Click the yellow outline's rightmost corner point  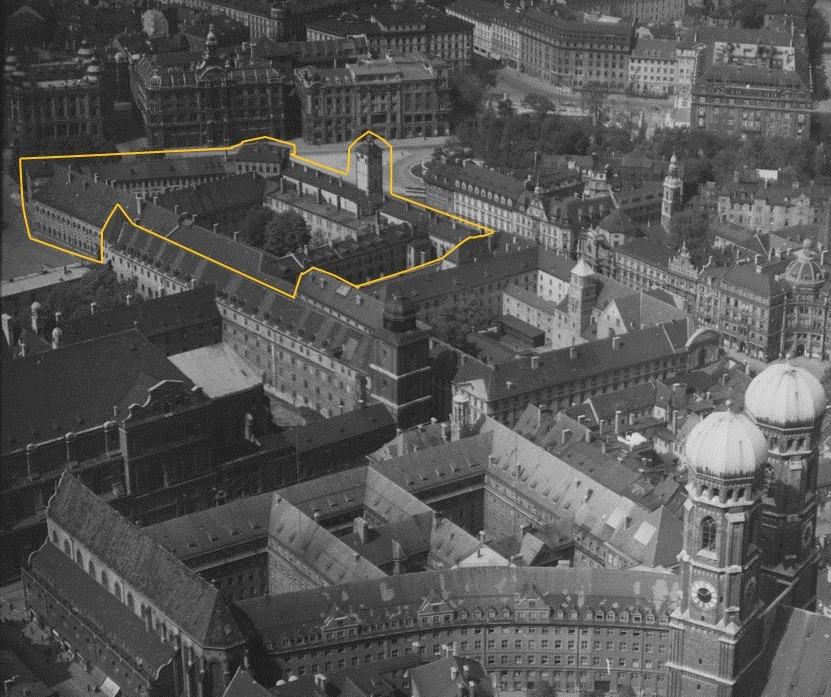[493, 231]
